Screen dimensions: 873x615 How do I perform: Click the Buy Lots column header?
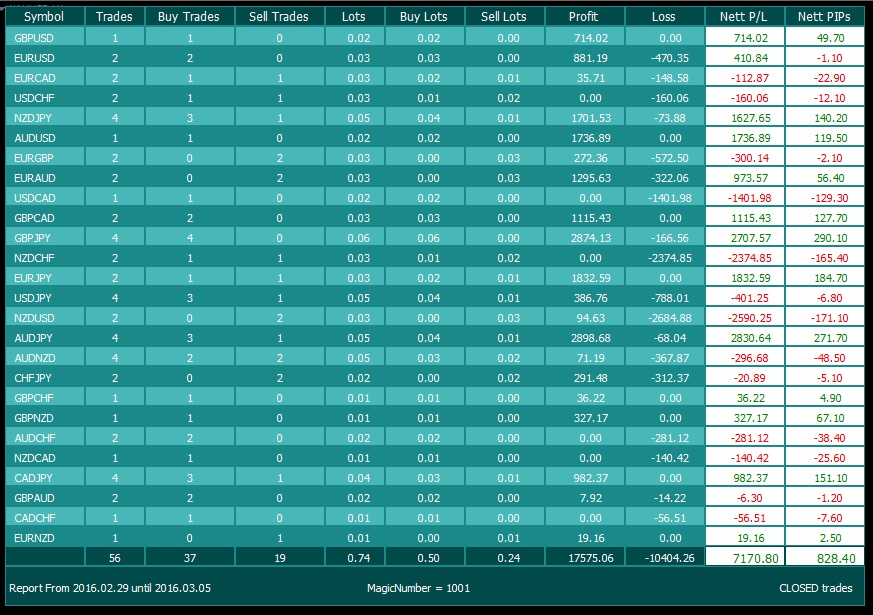(x=424, y=17)
